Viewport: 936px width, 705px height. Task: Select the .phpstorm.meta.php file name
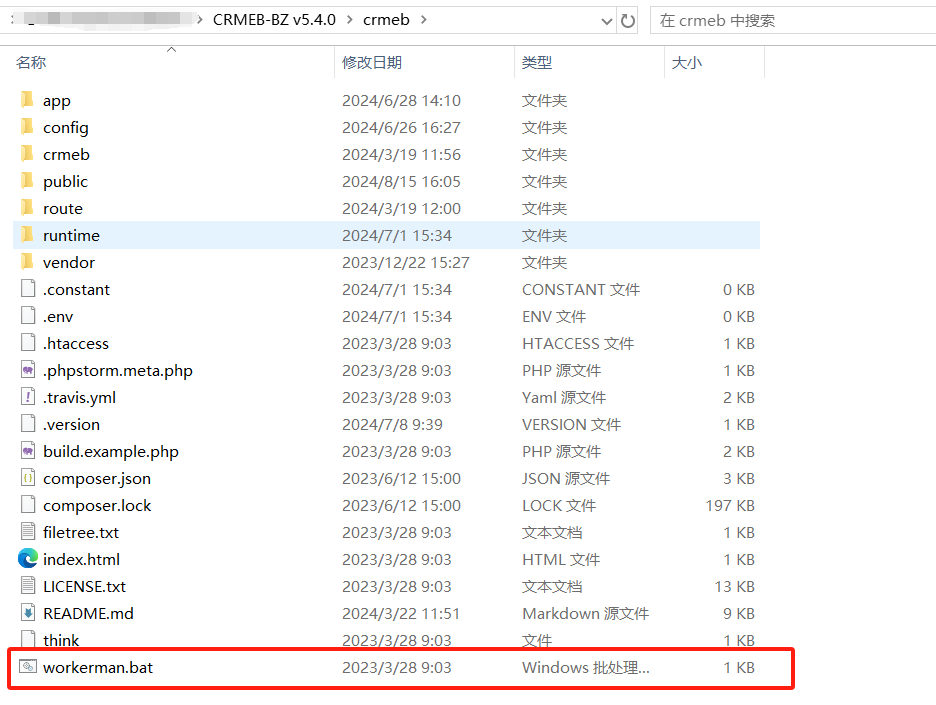pyautogui.click(x=118, y=371)
